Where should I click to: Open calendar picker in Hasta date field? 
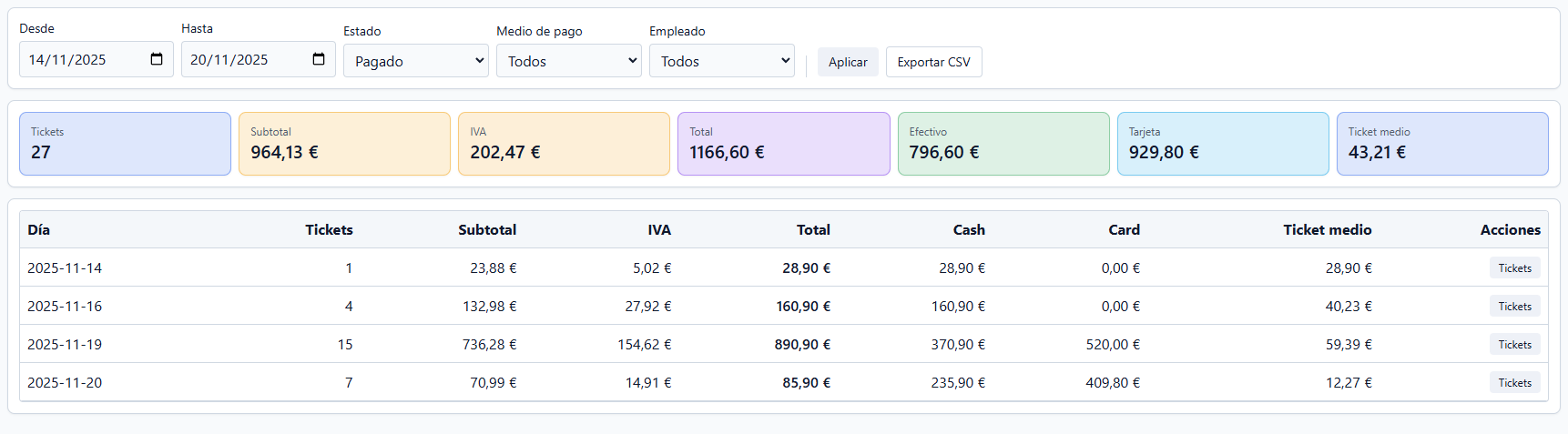click(x=319, y=59)
